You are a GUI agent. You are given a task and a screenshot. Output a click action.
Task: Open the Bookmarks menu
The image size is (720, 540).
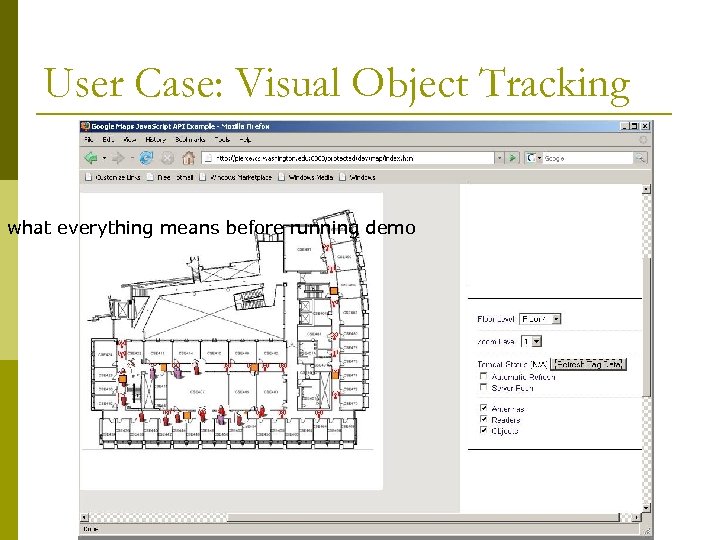coord(190,140)
